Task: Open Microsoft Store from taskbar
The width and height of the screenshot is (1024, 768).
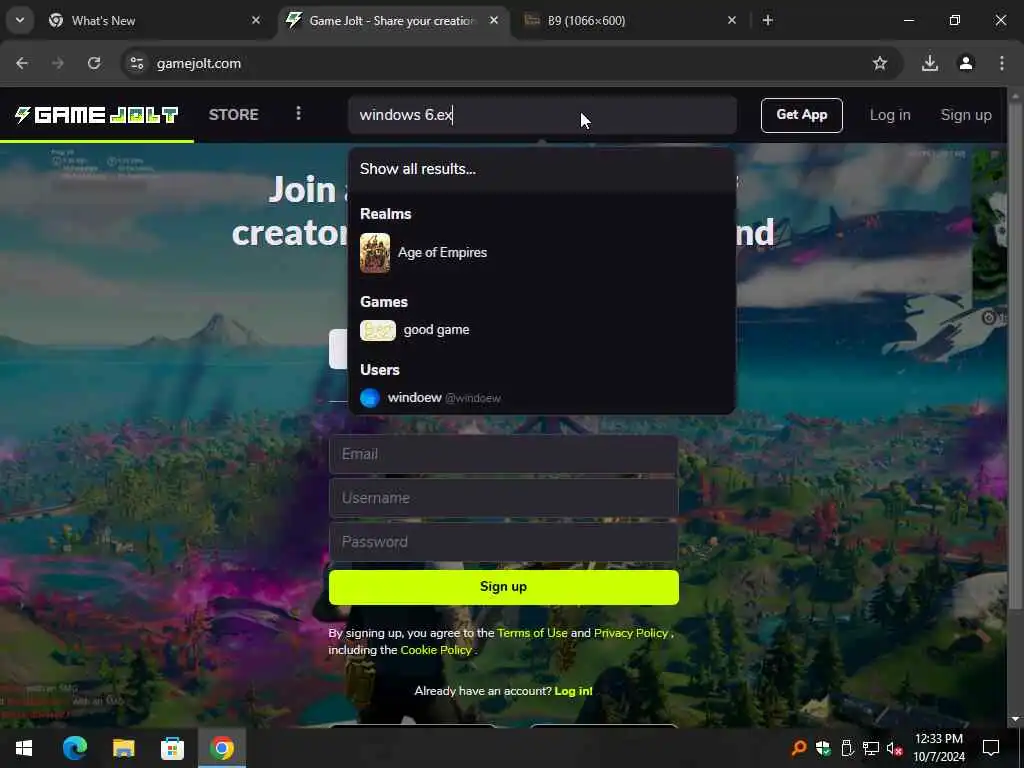Action: [172, 748]
